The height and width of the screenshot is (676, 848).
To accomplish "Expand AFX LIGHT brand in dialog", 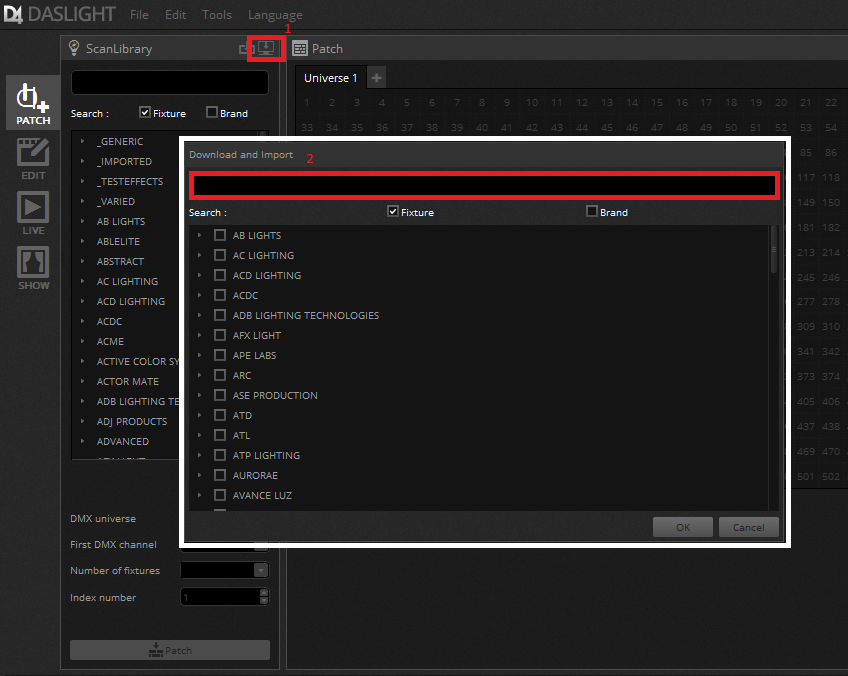I will (x=200, y=335).
